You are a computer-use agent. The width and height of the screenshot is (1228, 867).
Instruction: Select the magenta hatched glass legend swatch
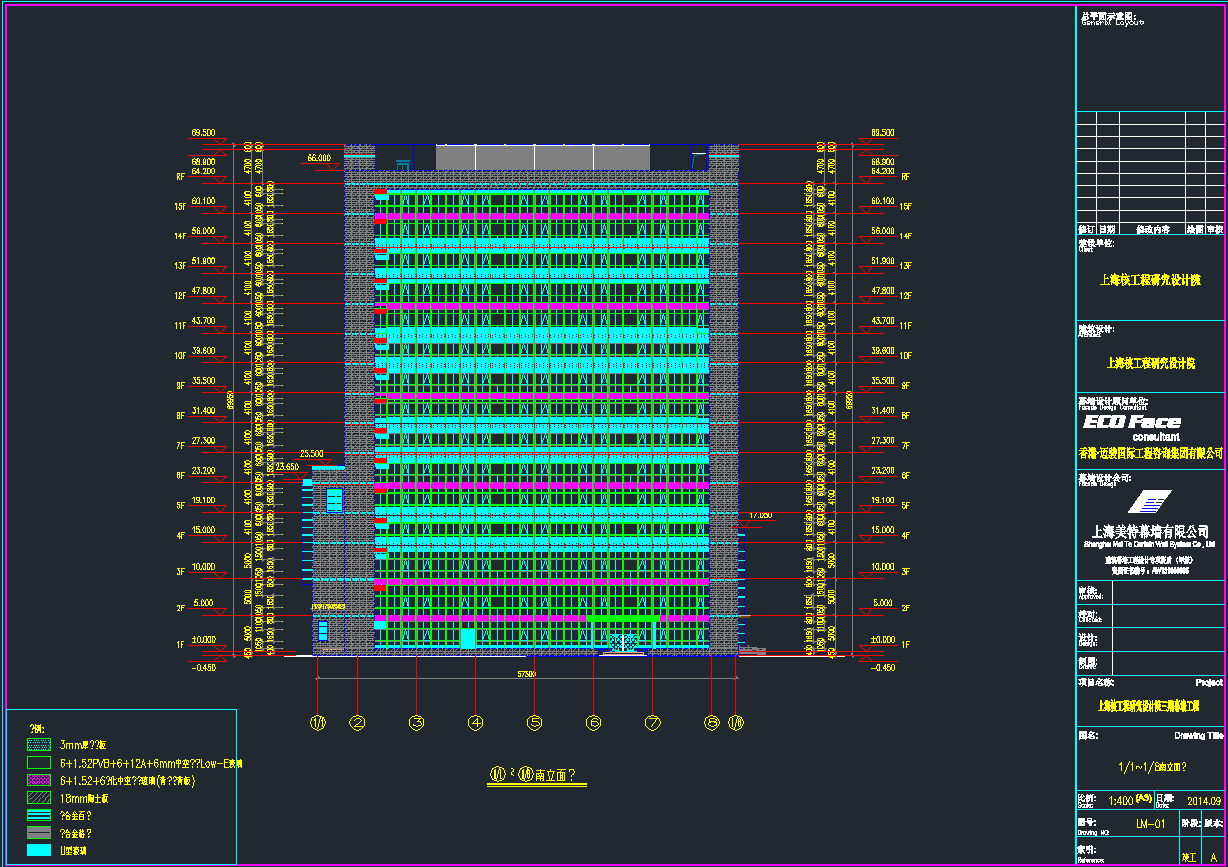pyautogui.click(x=39, y=779)
